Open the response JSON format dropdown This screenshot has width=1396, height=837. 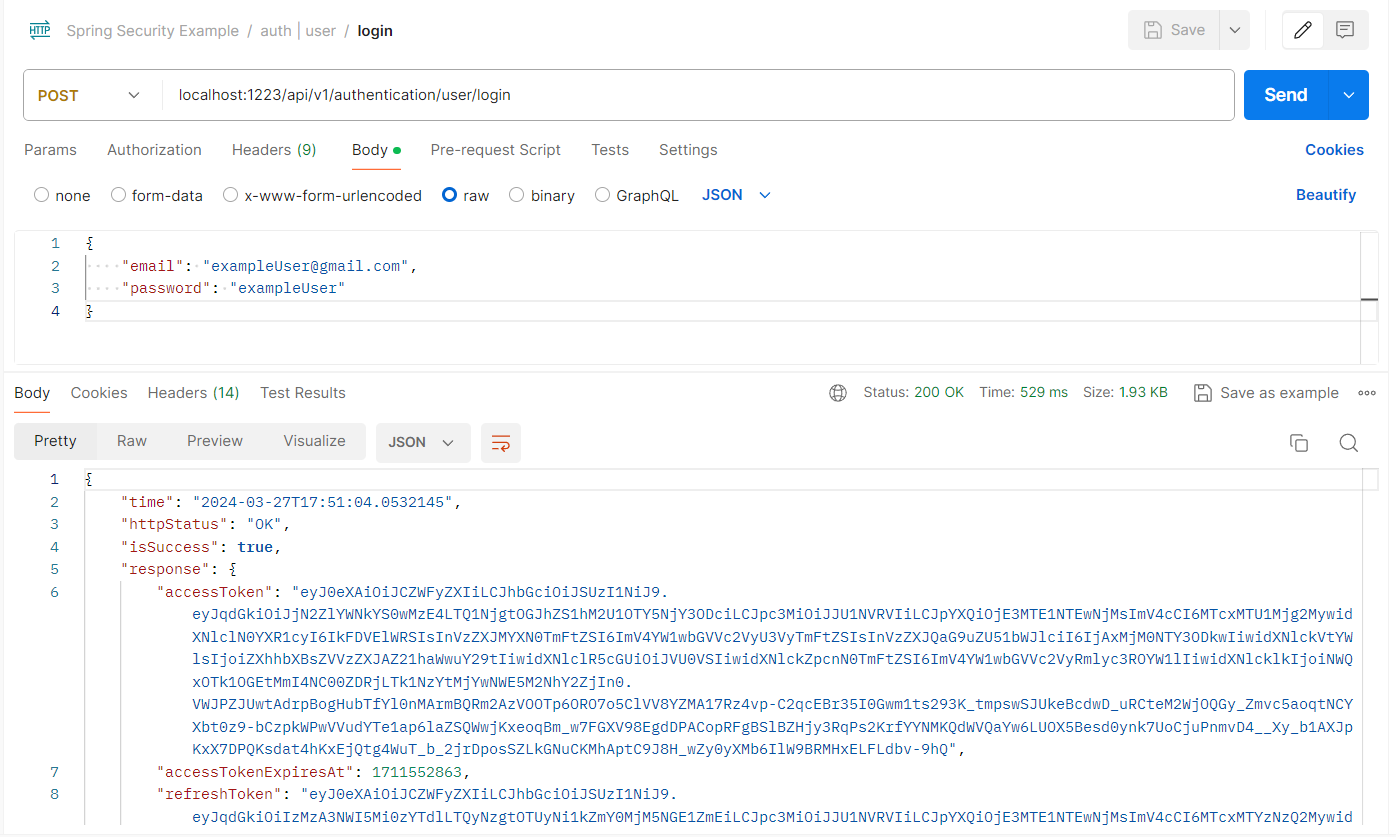423,442
